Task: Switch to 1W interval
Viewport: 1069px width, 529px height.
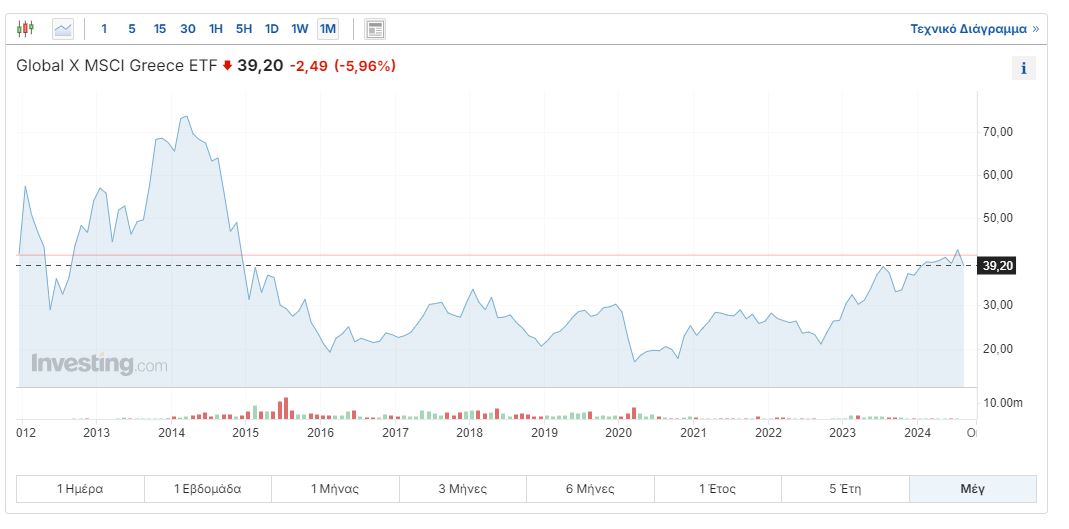Action: 299,29
